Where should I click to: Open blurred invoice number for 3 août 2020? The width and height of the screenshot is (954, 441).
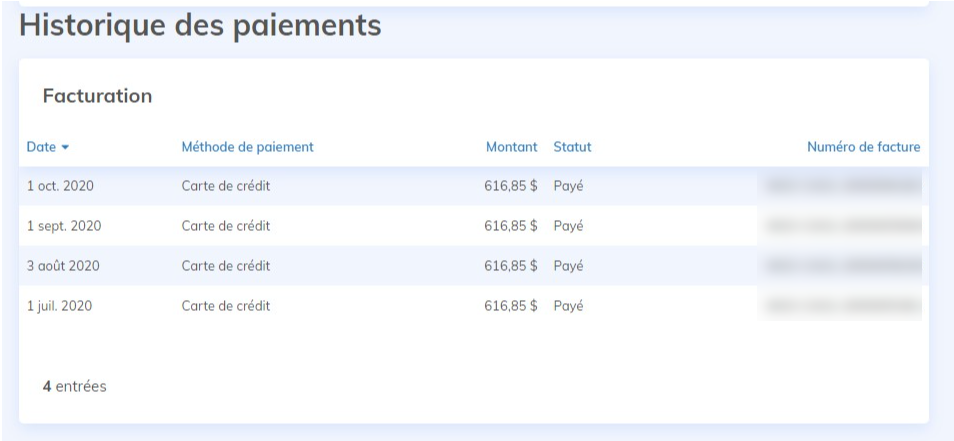841,266
